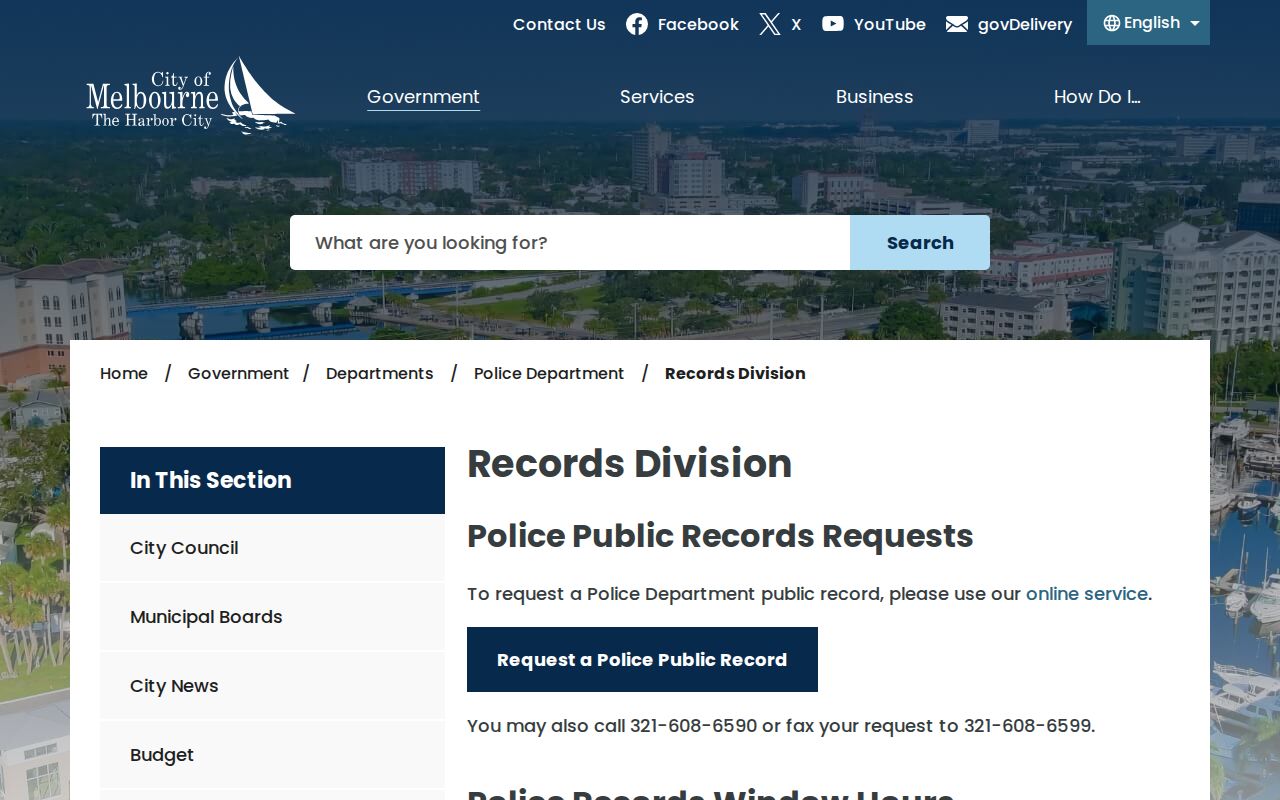
Task: Click the 'In This Section' sidebar header
Action: point(272,480)
